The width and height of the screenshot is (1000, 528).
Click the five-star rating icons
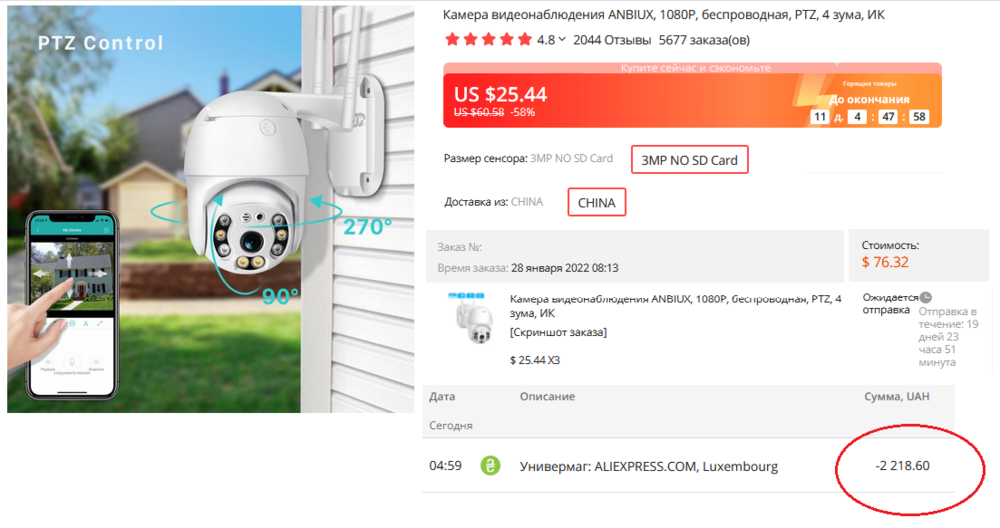tap(488, 40)
